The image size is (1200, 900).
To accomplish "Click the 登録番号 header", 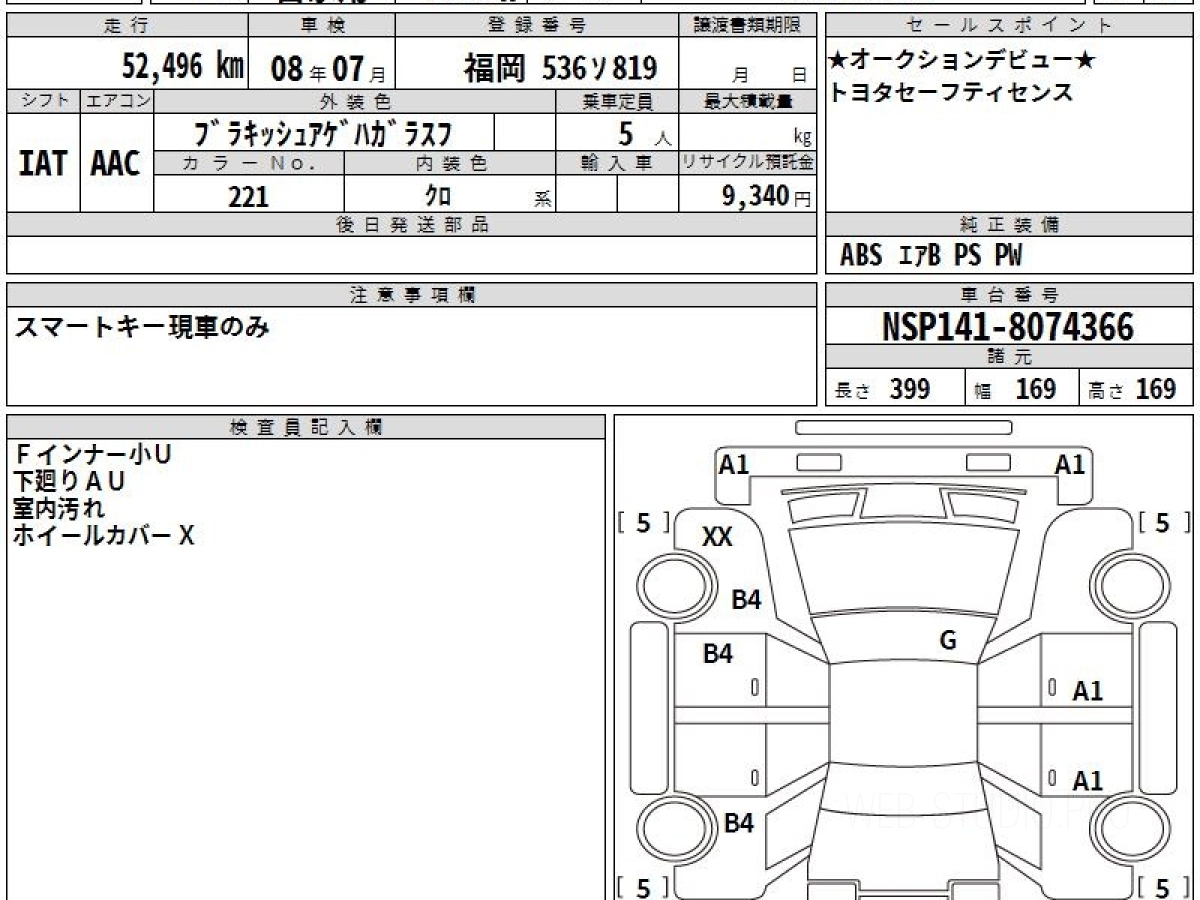I will click(538, 26).
